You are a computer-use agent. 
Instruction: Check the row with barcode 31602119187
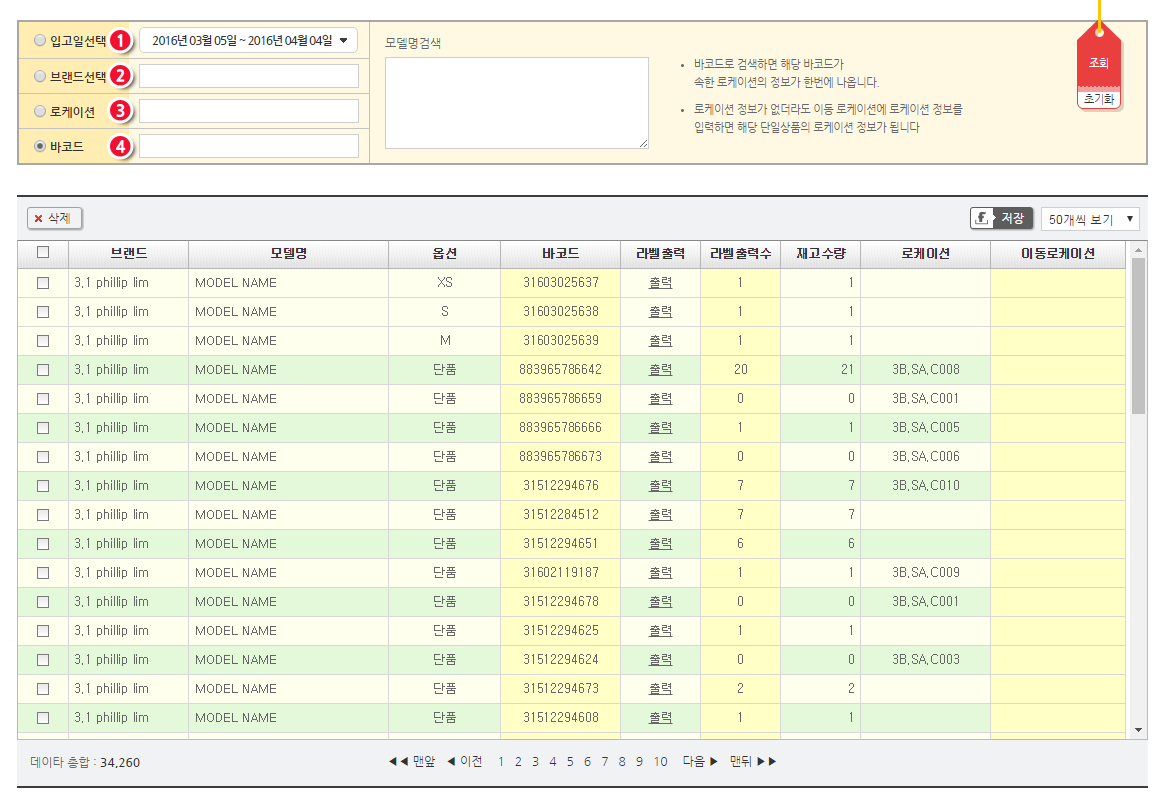click(43, 573)
